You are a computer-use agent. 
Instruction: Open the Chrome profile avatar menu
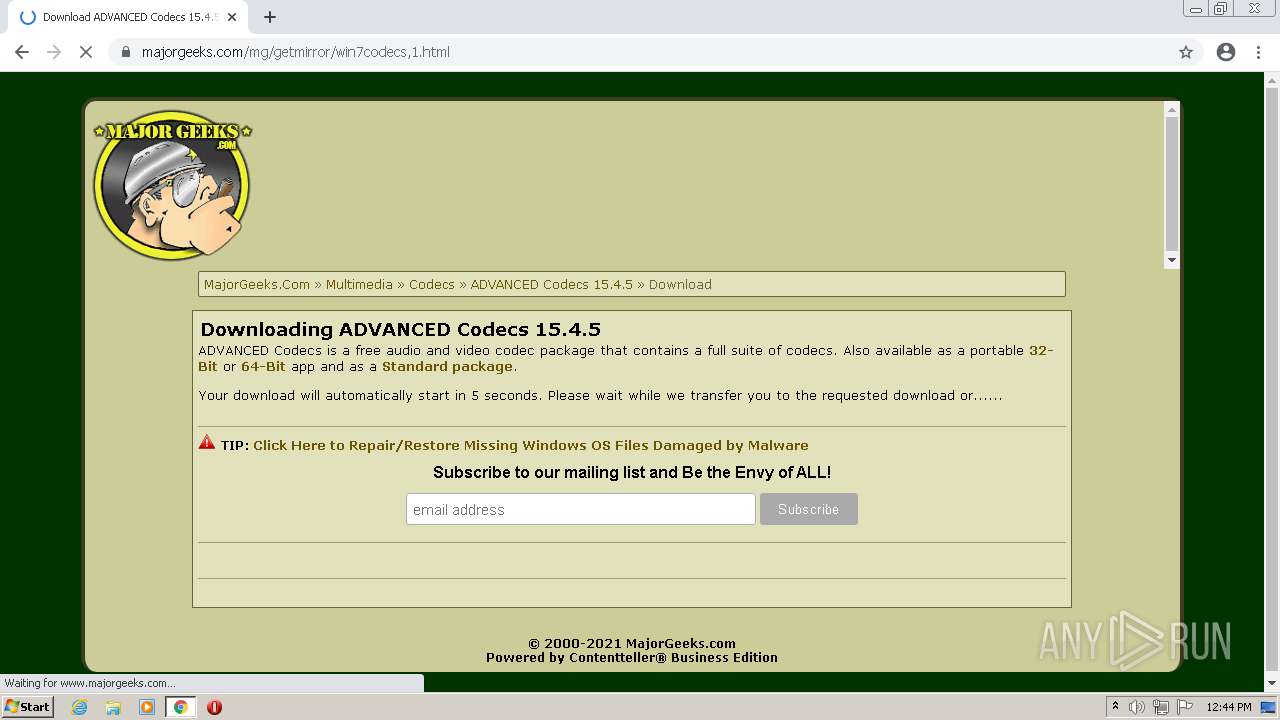pos(1226,52)
